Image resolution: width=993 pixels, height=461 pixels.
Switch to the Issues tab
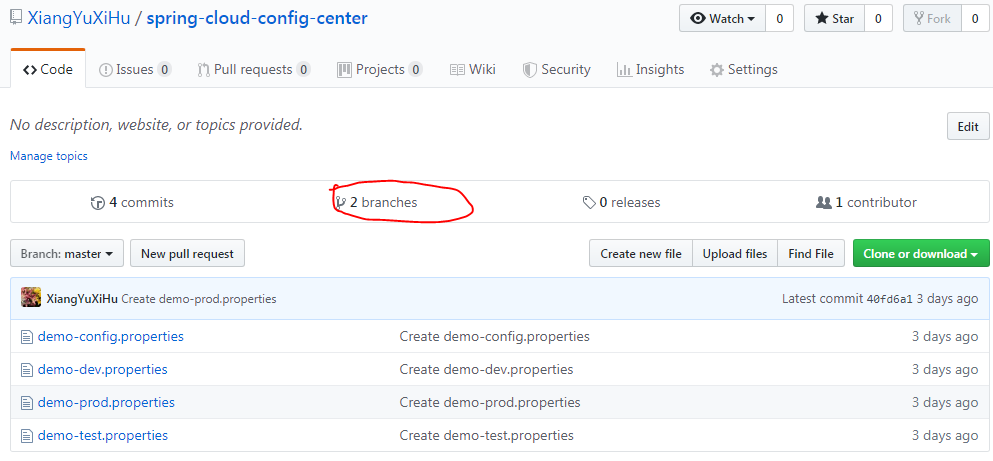coord(135,70)
